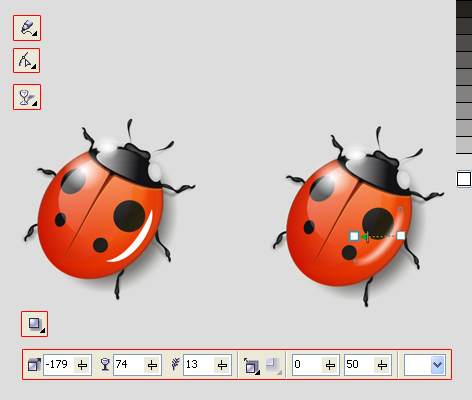This screenshot has width=472, height=400.
Task: Click the grayed-out feathering edges button
Action: [273, 366]
